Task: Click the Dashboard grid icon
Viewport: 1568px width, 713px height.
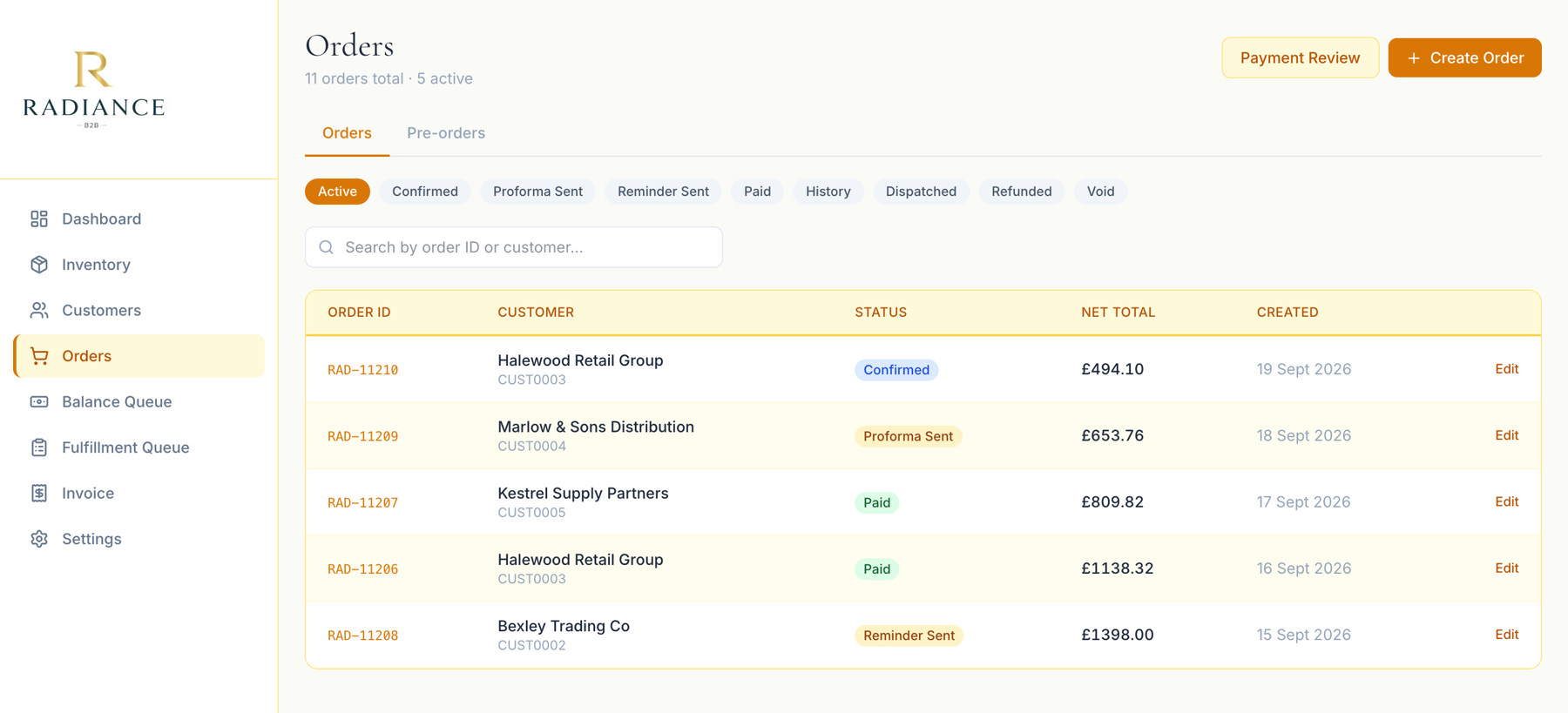Action: point(39,219)
